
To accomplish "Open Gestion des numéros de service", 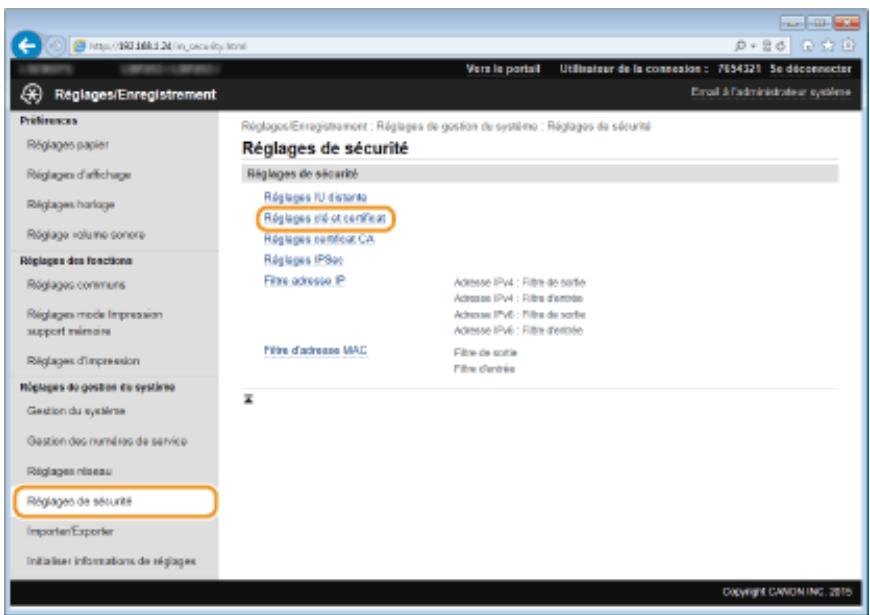I will coord(107,441).
